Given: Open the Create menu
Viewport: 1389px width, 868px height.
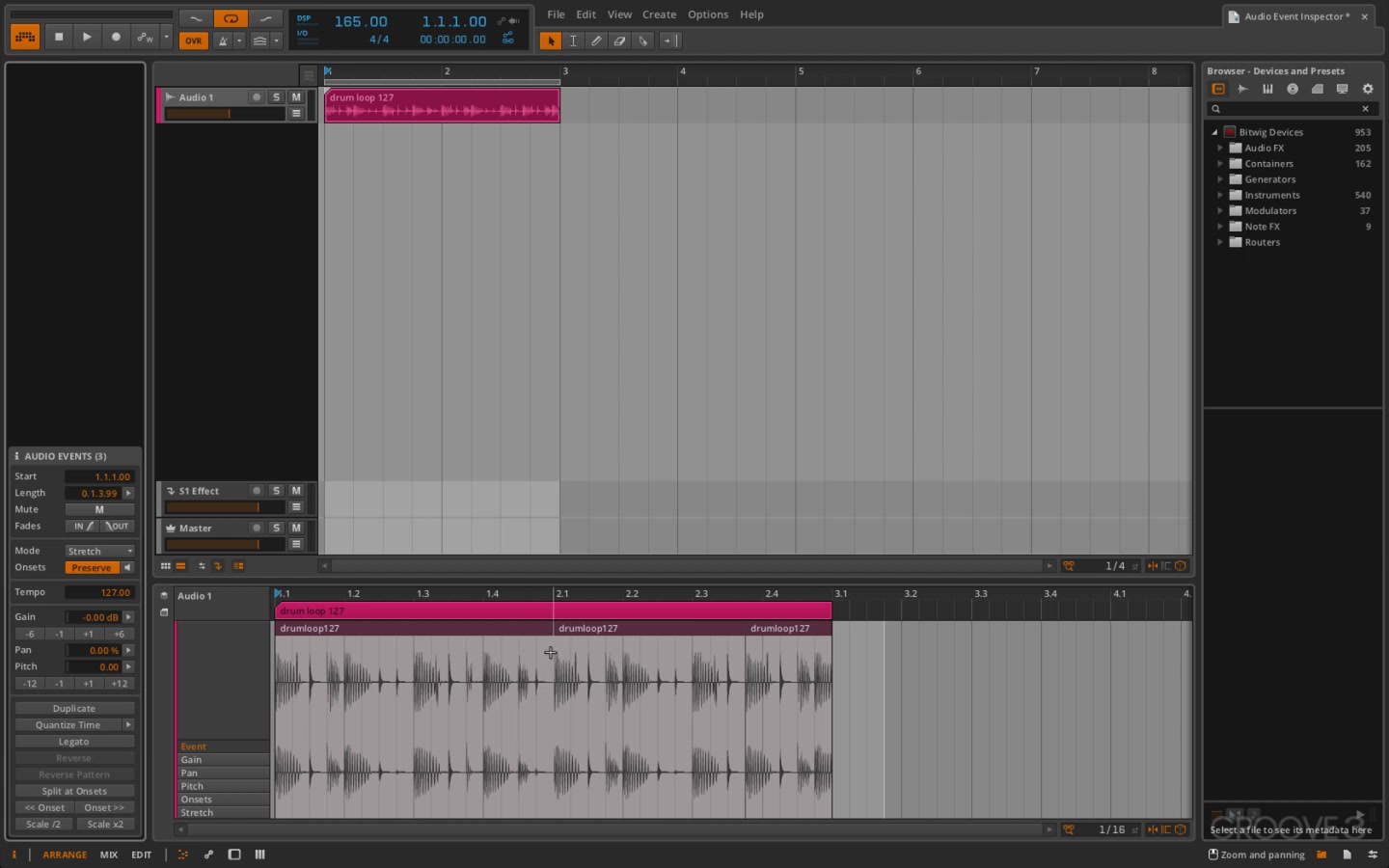Looking at the screenshot, I should (659, 14).
